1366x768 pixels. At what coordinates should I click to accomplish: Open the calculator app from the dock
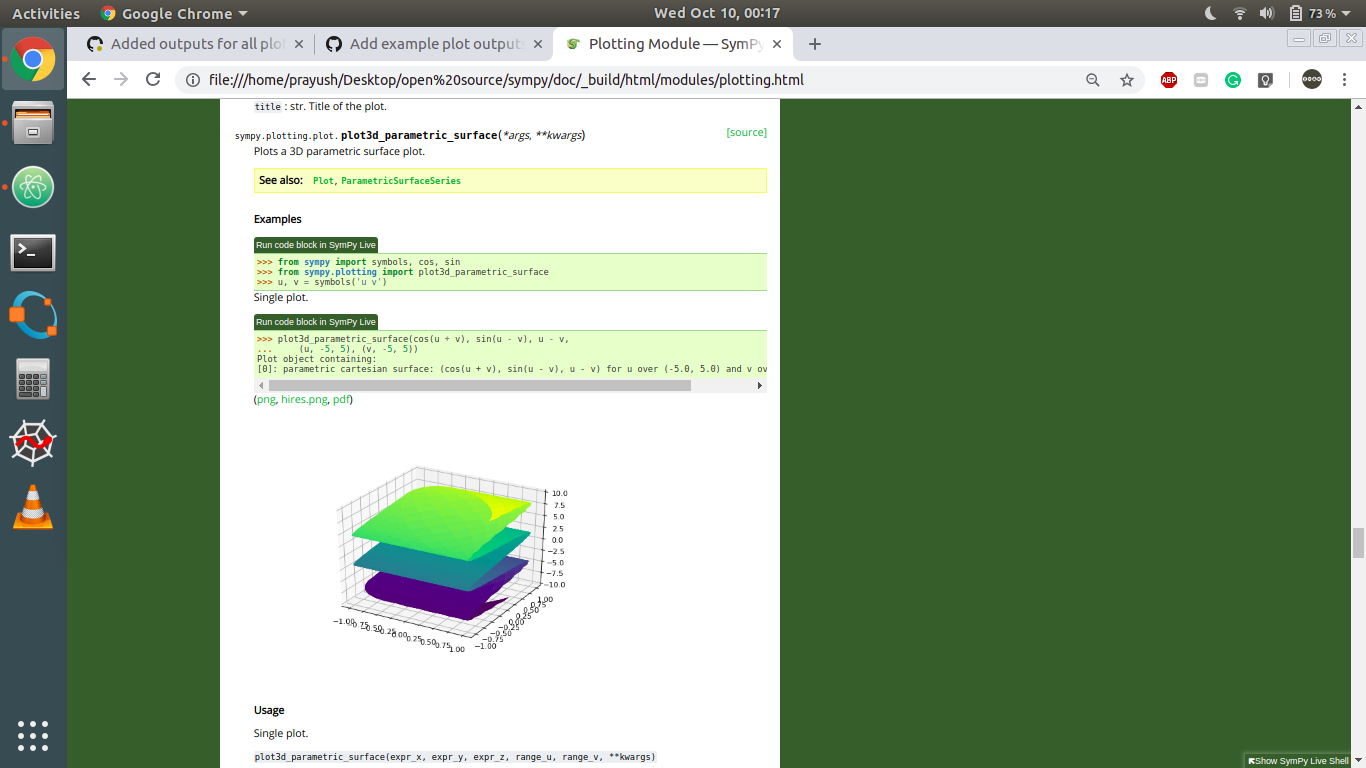click(33, 379)
